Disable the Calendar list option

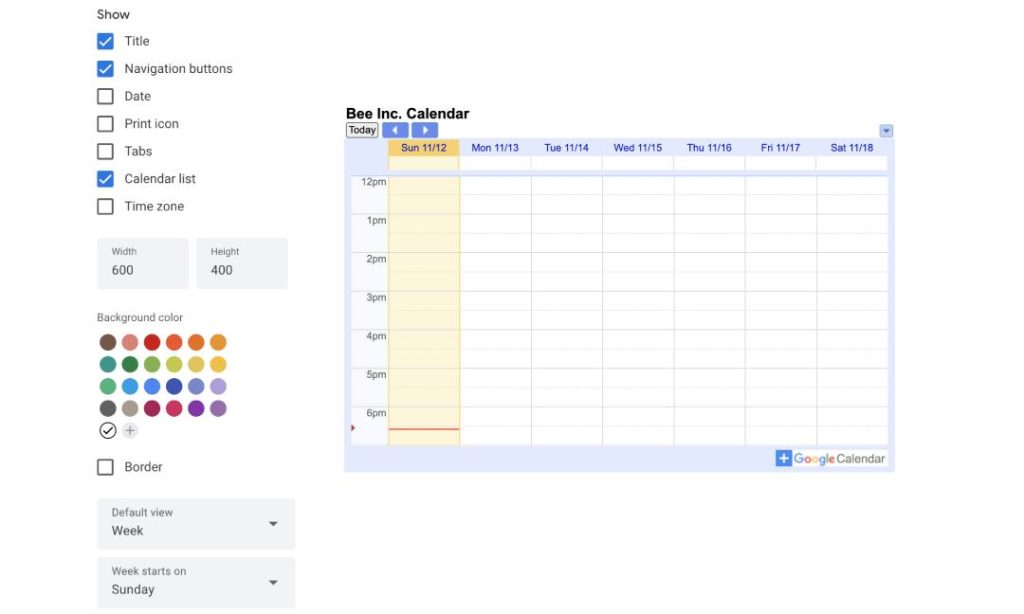[x=105, y=178]
